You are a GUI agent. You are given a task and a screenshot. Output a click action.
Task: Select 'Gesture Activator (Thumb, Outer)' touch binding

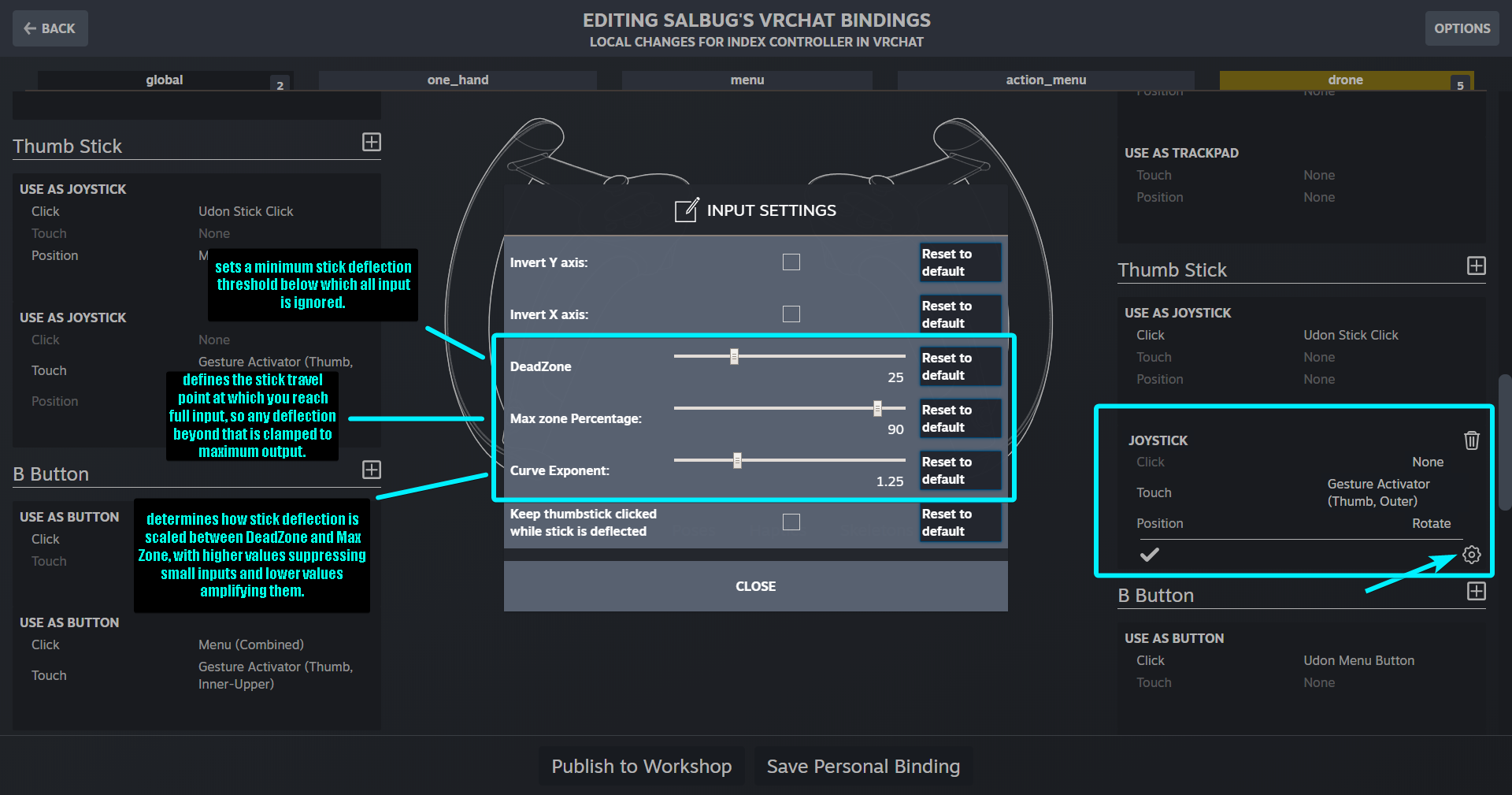click(1378, 492)
